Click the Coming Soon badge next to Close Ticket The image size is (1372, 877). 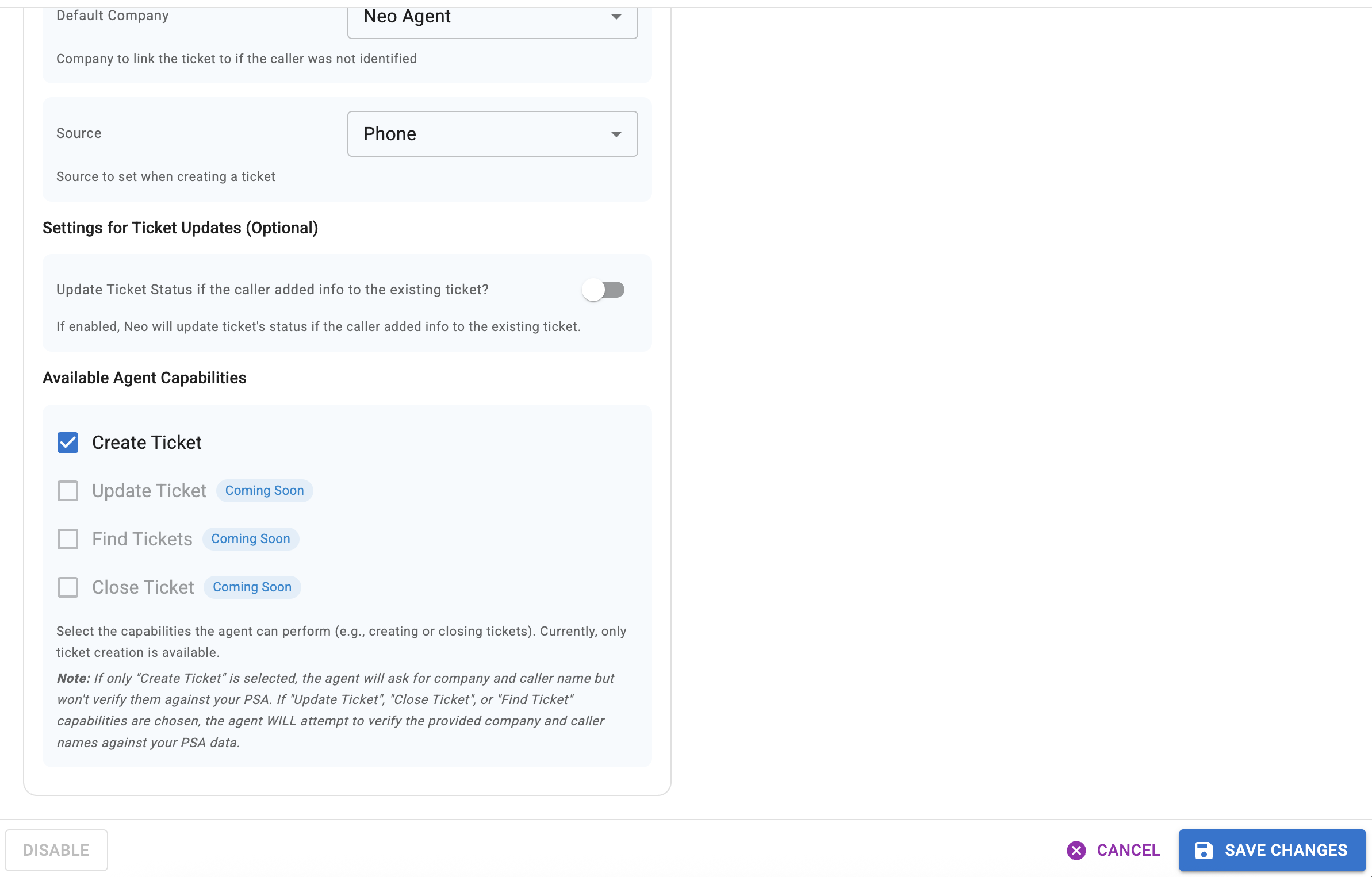(252, 587)
